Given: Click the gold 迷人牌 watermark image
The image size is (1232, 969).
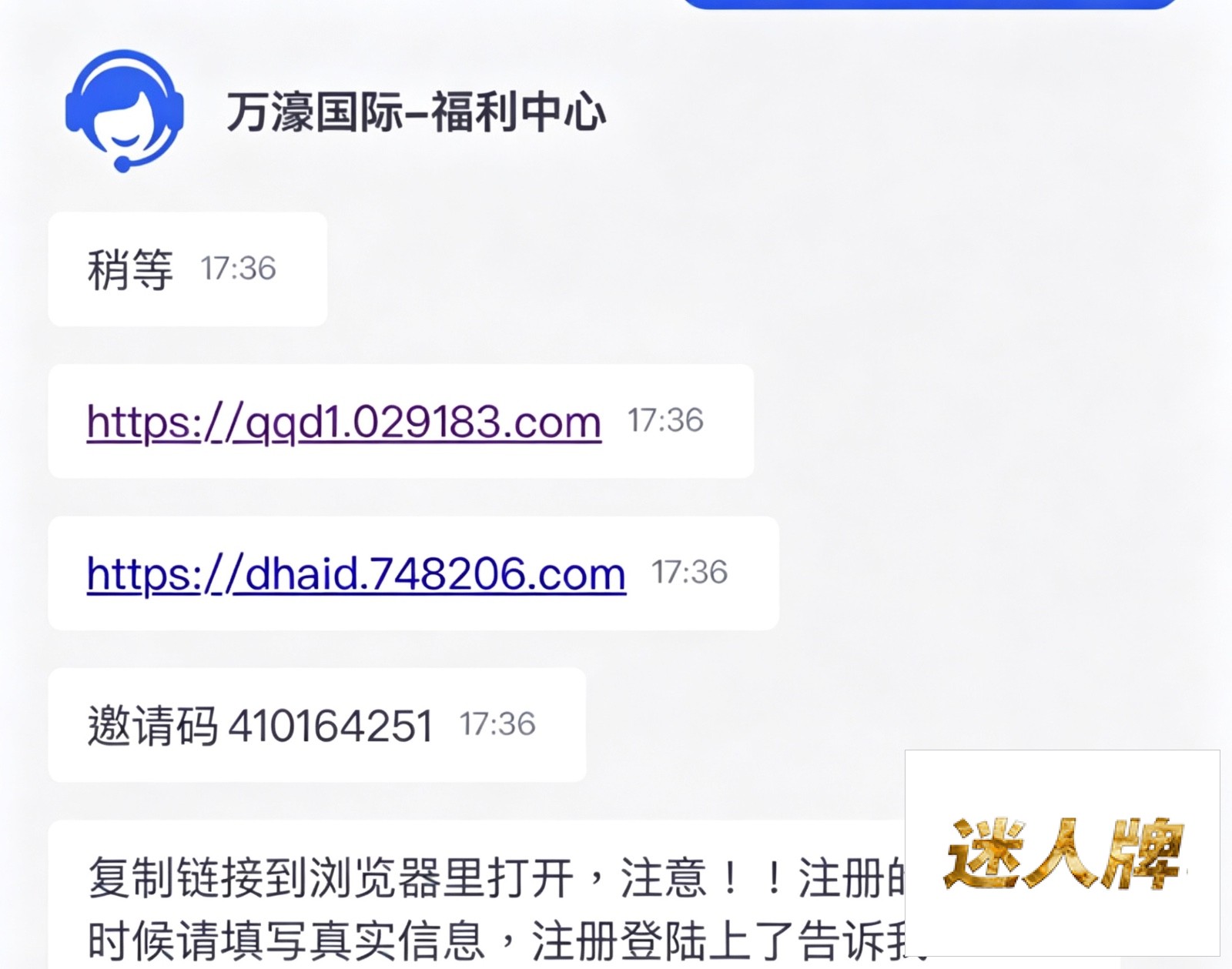Looking at the screenshot, I should [x=1063, y=853].
